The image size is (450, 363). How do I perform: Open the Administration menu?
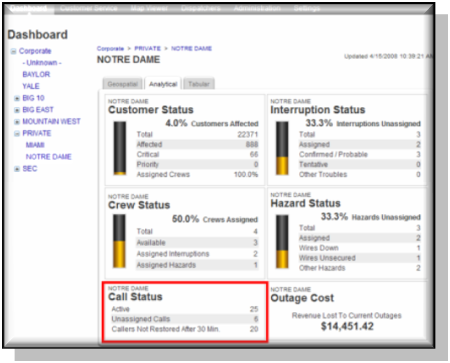pyautogui.click(x=257, y=8)
